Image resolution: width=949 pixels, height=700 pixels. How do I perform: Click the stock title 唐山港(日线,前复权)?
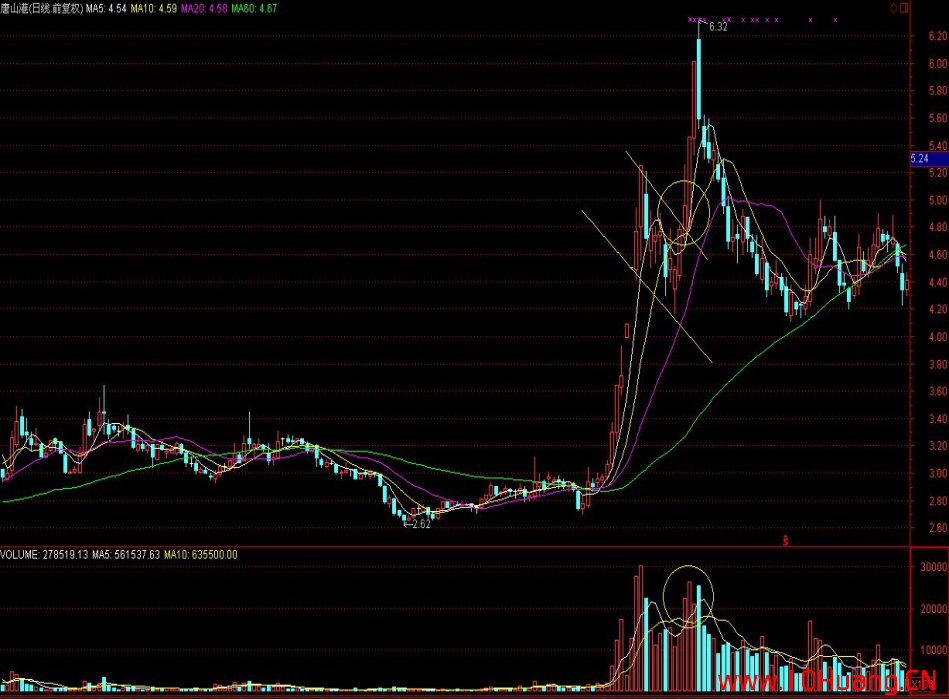click(42, 8)
